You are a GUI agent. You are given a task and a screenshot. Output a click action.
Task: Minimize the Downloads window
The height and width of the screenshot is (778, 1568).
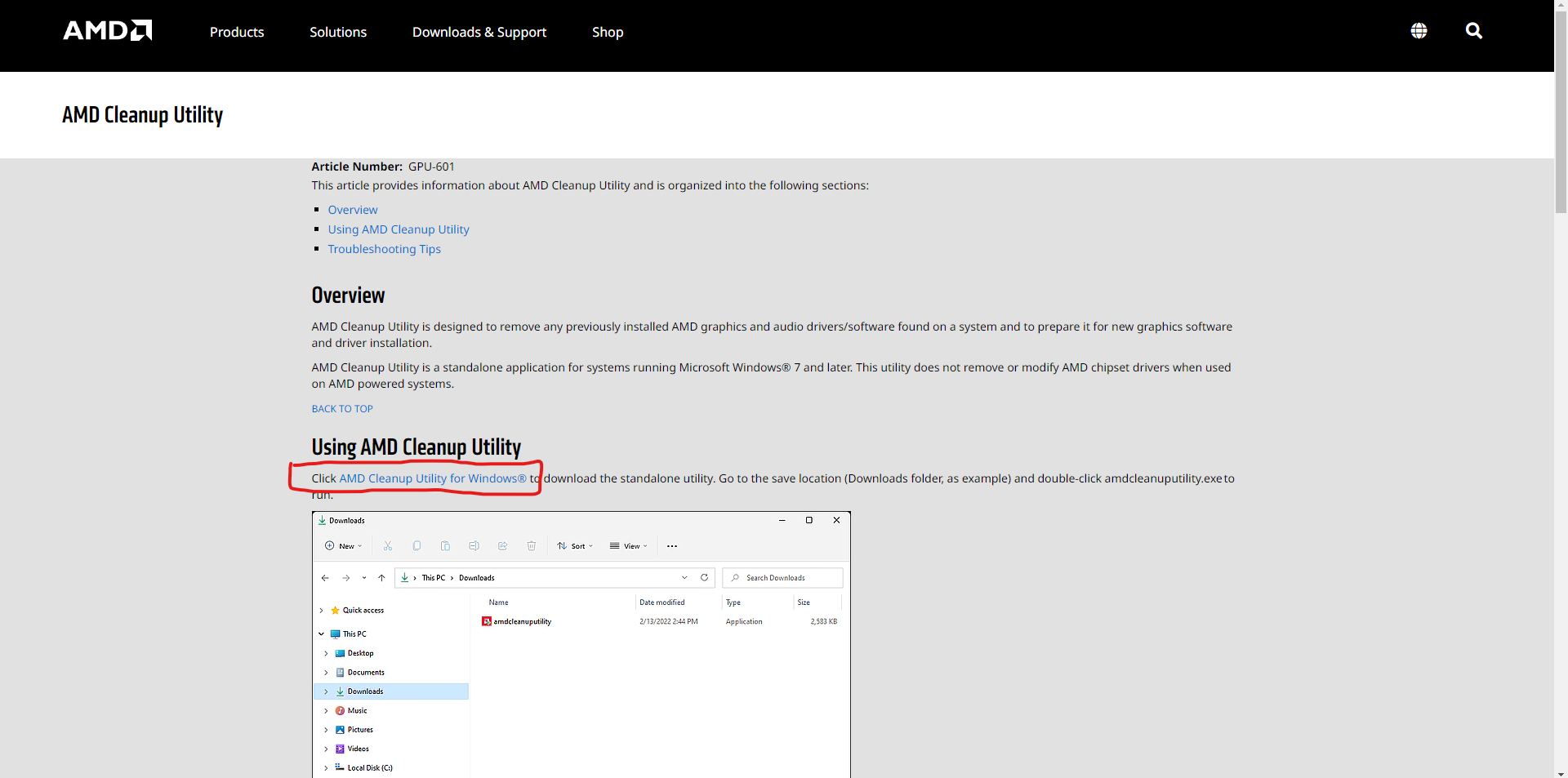pyautogui.click(x=782, y=520)
